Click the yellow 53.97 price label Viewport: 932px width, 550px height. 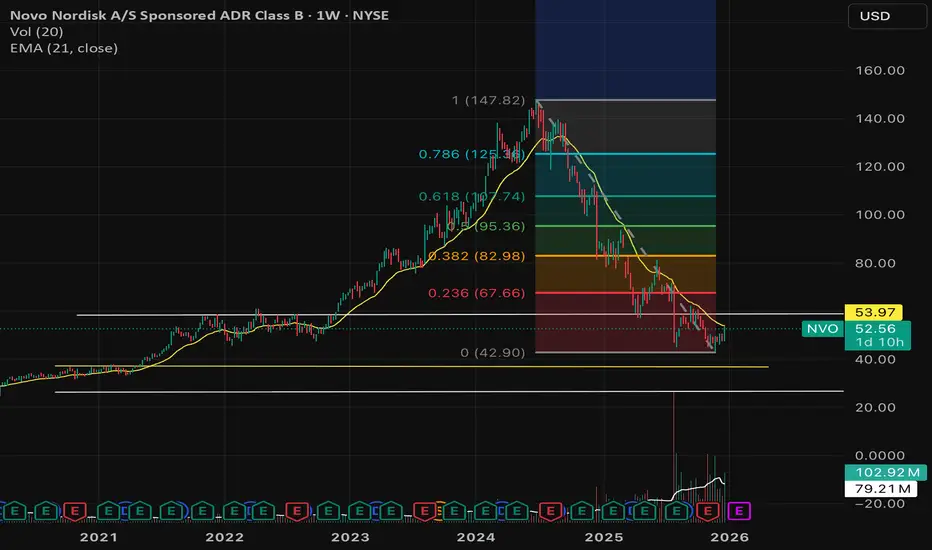(874, 312)
